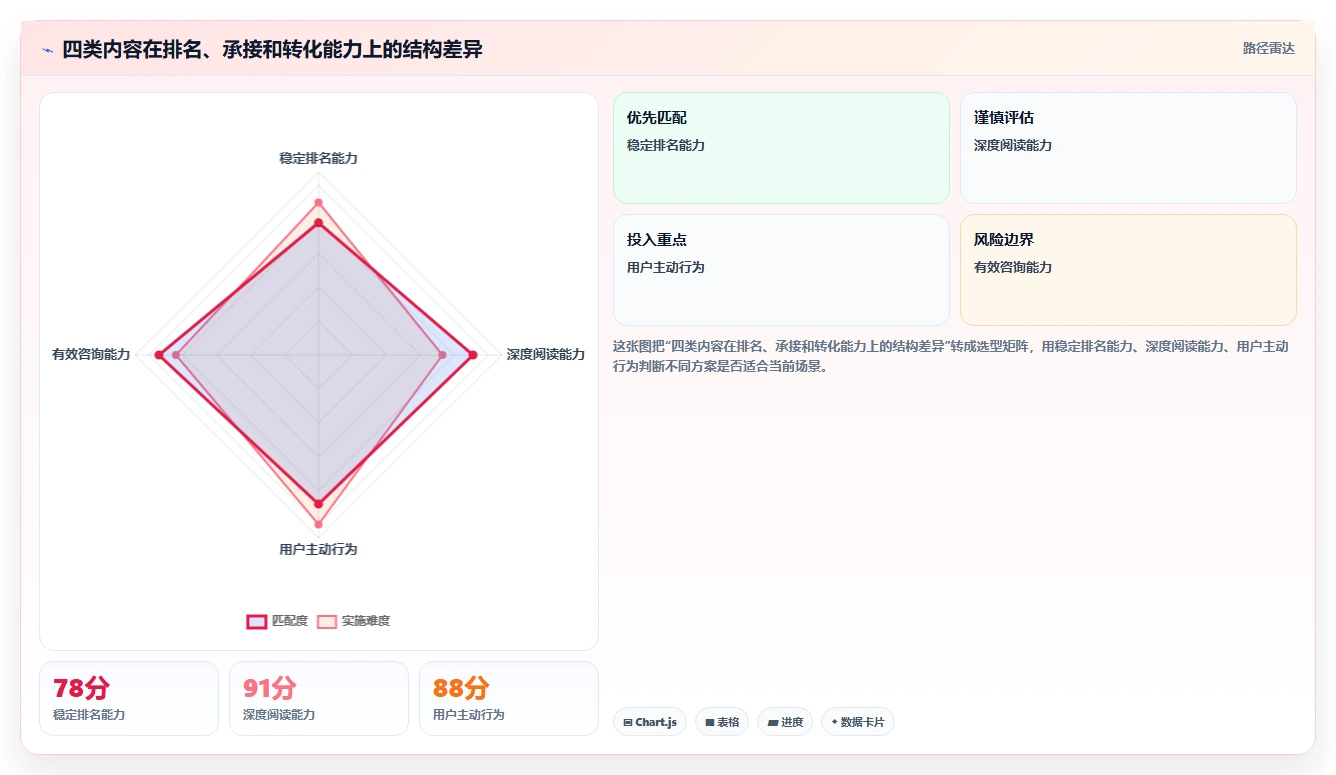
Task: Click the dark red 匹配度 point on 有效咨询能力 axis
Action: click(x=159, y=355)
